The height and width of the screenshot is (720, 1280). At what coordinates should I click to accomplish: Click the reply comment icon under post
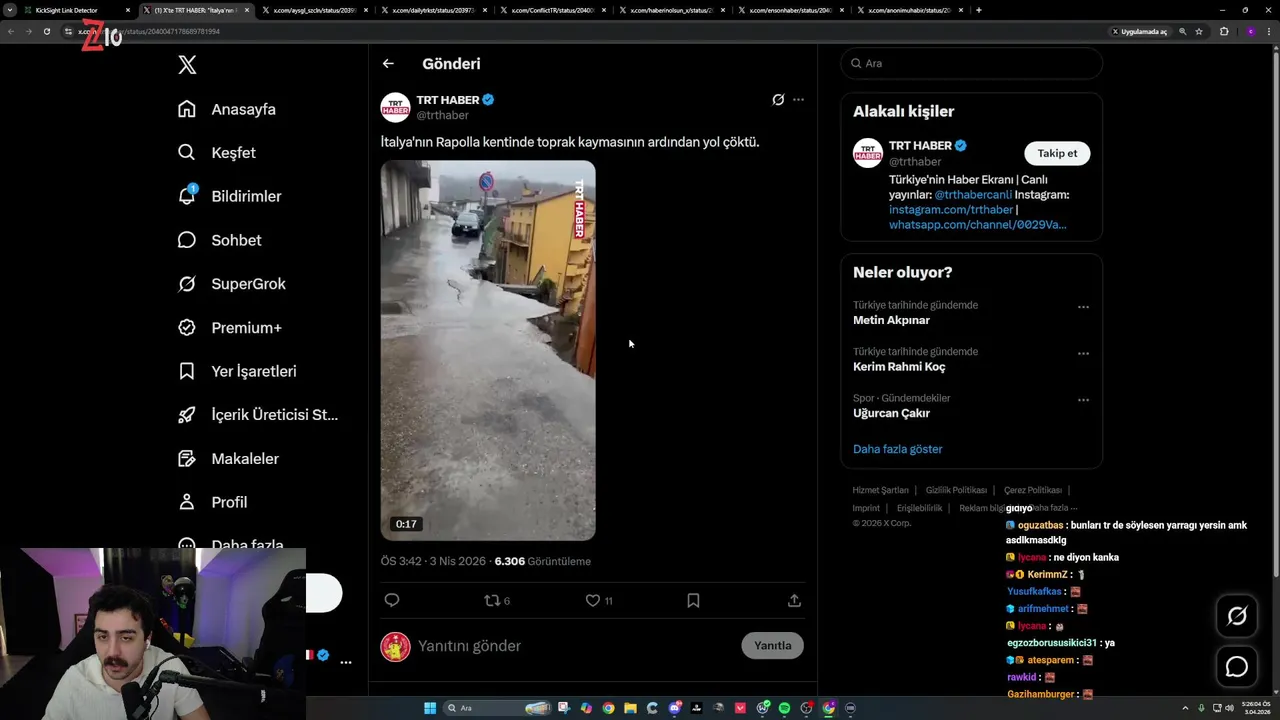(x=392, y=600)
